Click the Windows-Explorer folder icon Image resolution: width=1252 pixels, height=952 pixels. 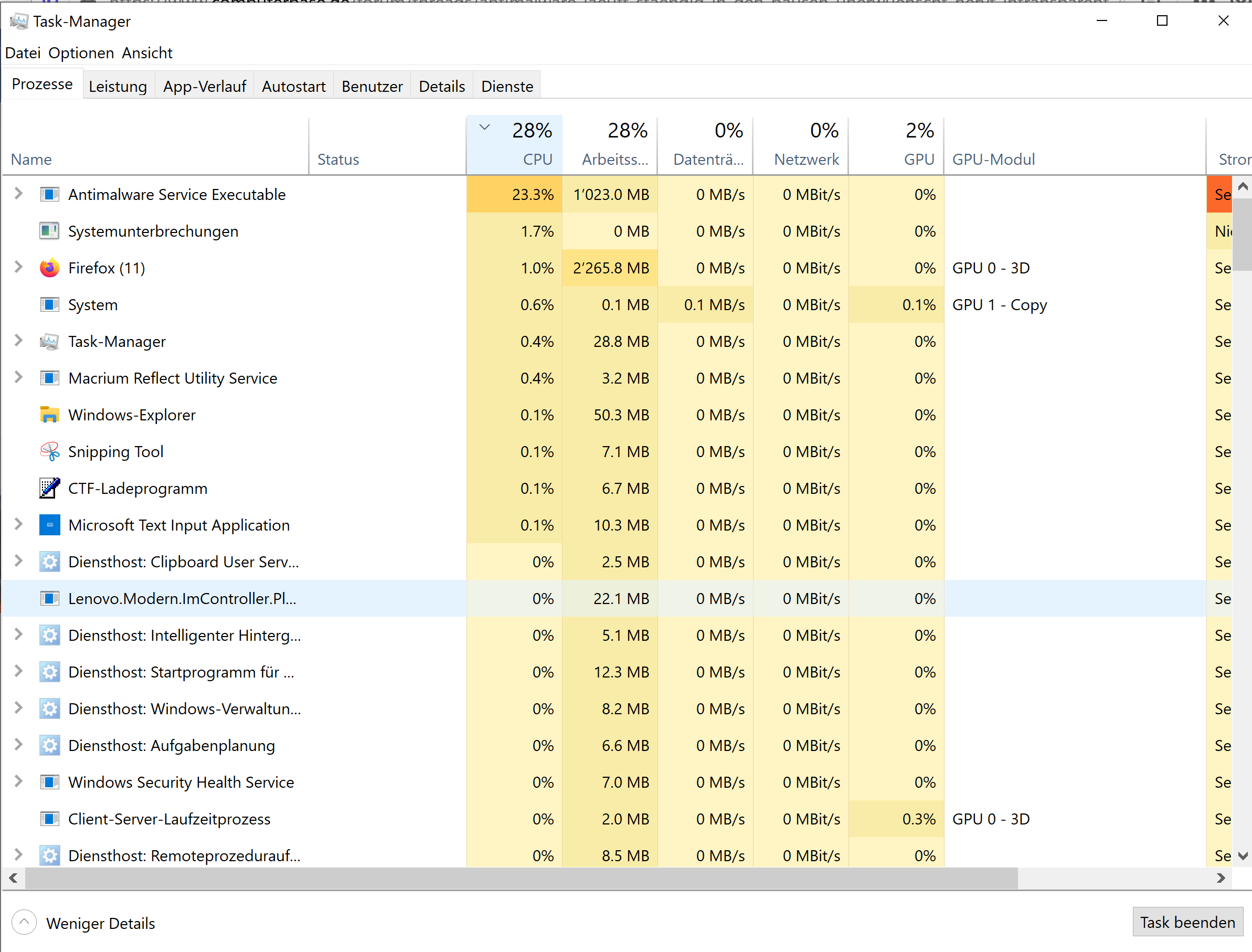(50, 414)
